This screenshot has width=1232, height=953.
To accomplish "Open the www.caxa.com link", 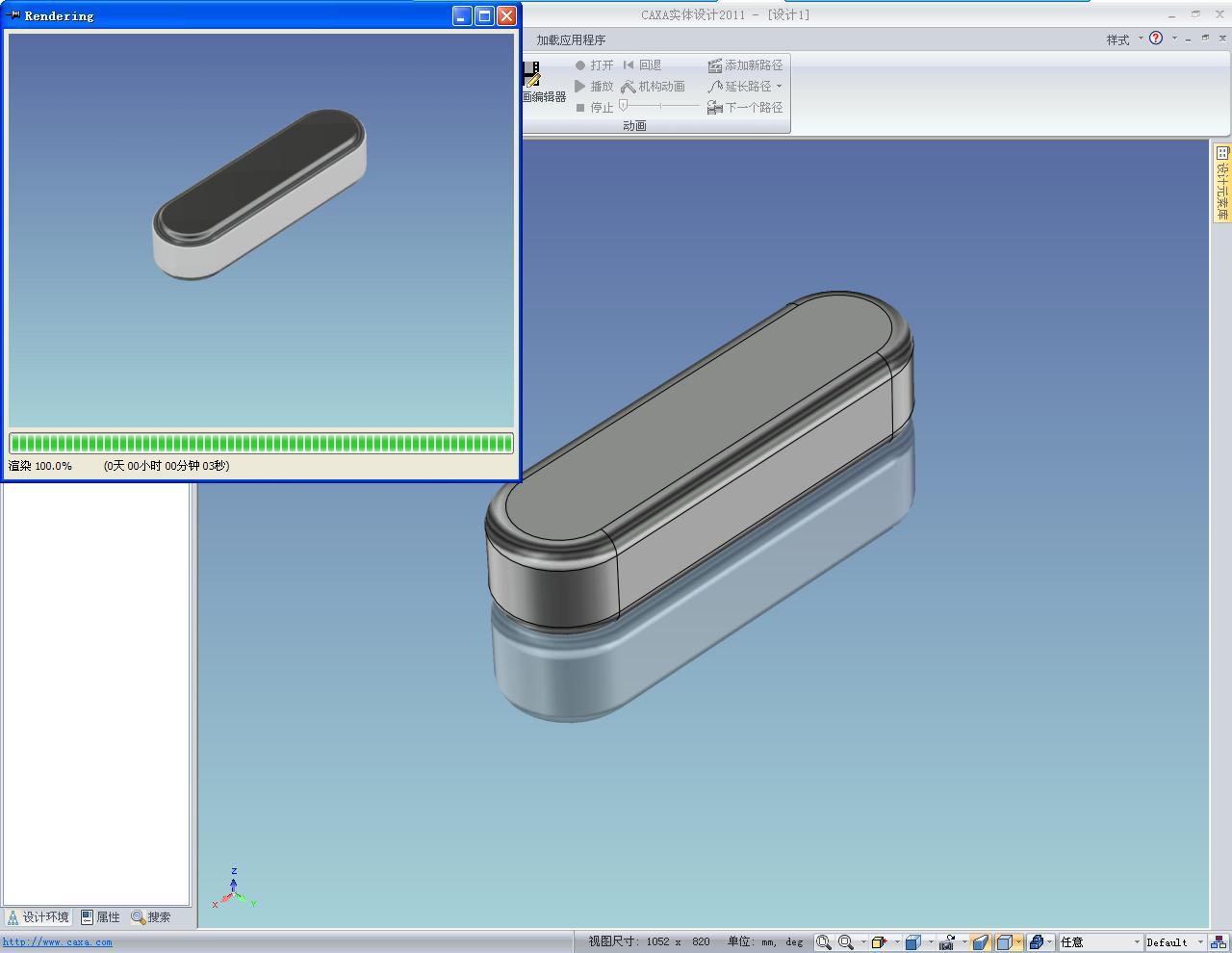I will (57, 942).
